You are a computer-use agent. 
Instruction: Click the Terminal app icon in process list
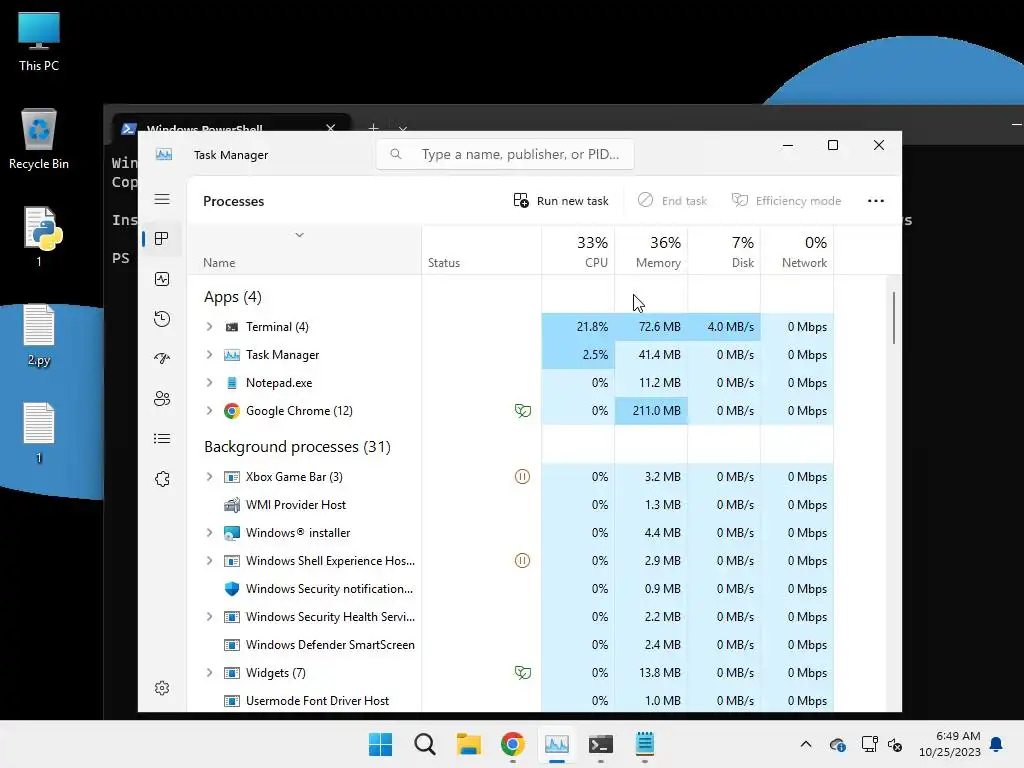pyautogui.click(x=232, y=327)
